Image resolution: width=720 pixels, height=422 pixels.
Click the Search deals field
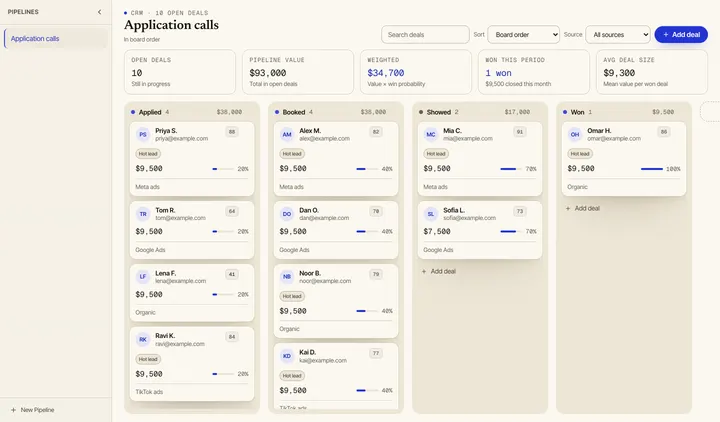(x=425, y=34)
